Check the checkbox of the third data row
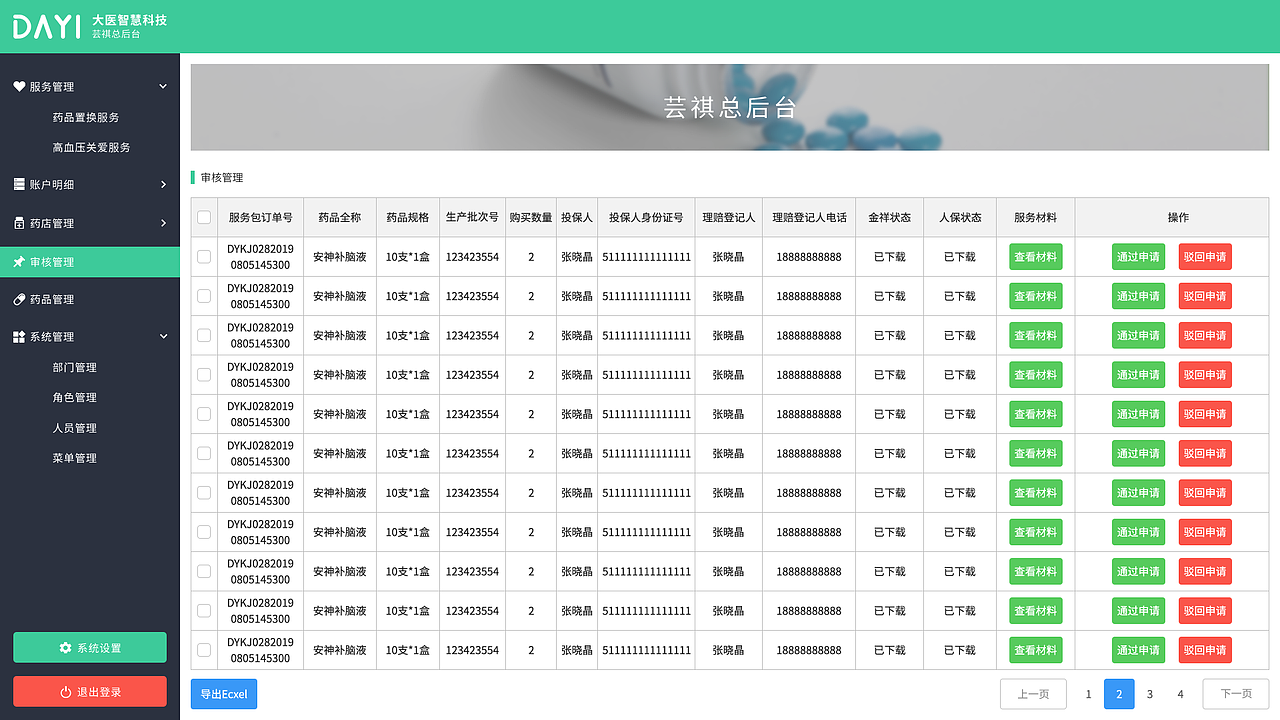Screen dimensions: 1280x720 204,335
